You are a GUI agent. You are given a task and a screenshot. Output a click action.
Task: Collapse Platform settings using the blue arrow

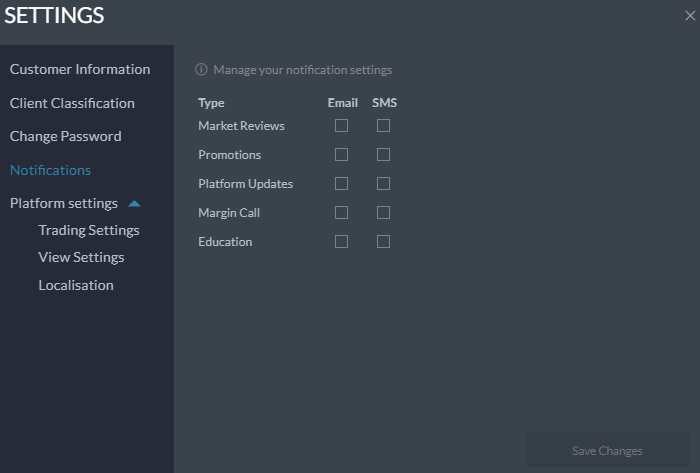134,204
